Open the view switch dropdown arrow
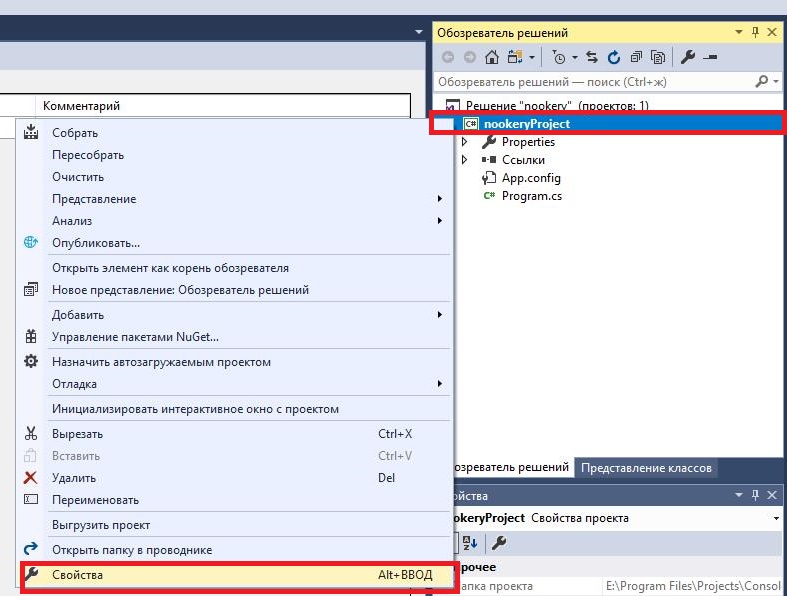 tap(532, 57)
